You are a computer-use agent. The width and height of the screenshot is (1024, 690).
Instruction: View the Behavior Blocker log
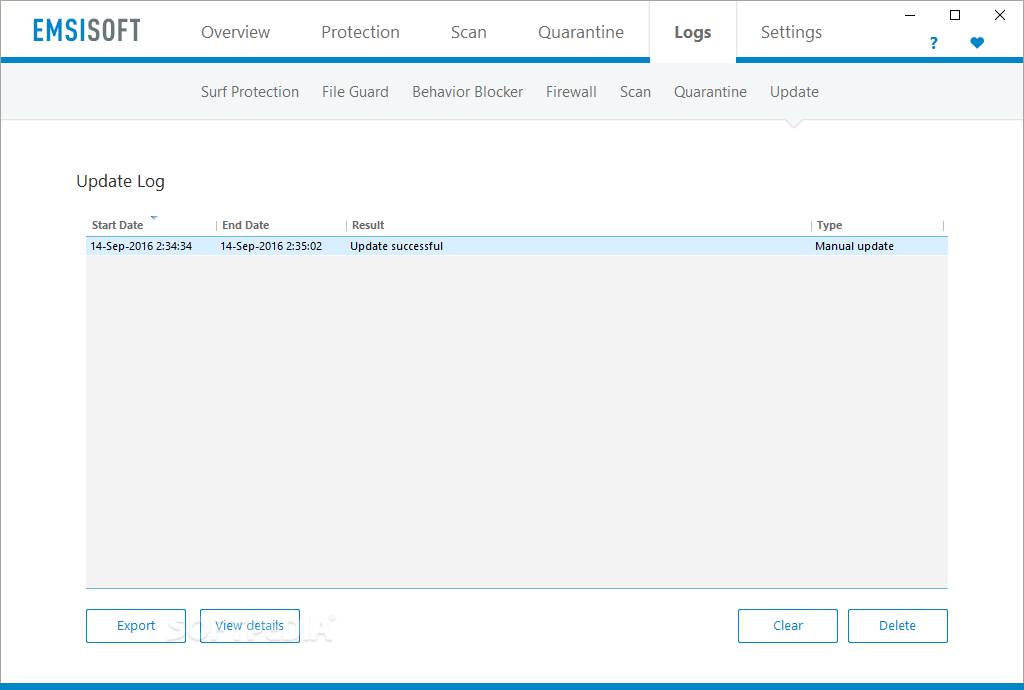point(468,92)
